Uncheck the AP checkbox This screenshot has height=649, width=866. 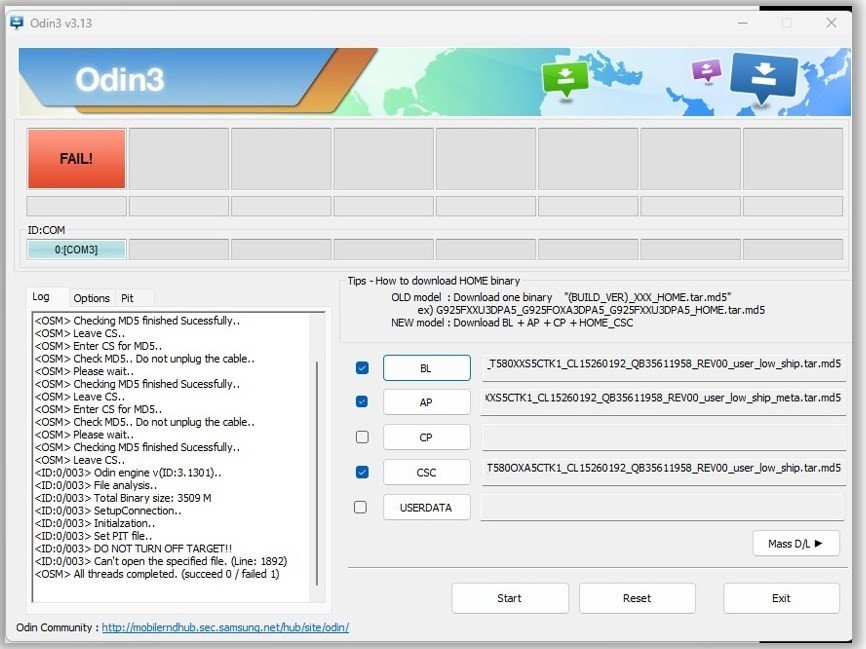362,402
